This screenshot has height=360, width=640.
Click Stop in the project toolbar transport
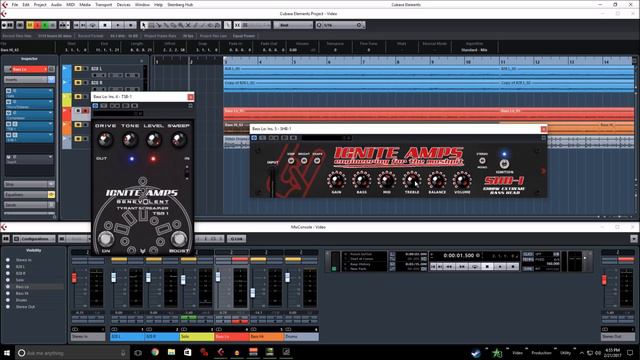click(x=105, y=25)
